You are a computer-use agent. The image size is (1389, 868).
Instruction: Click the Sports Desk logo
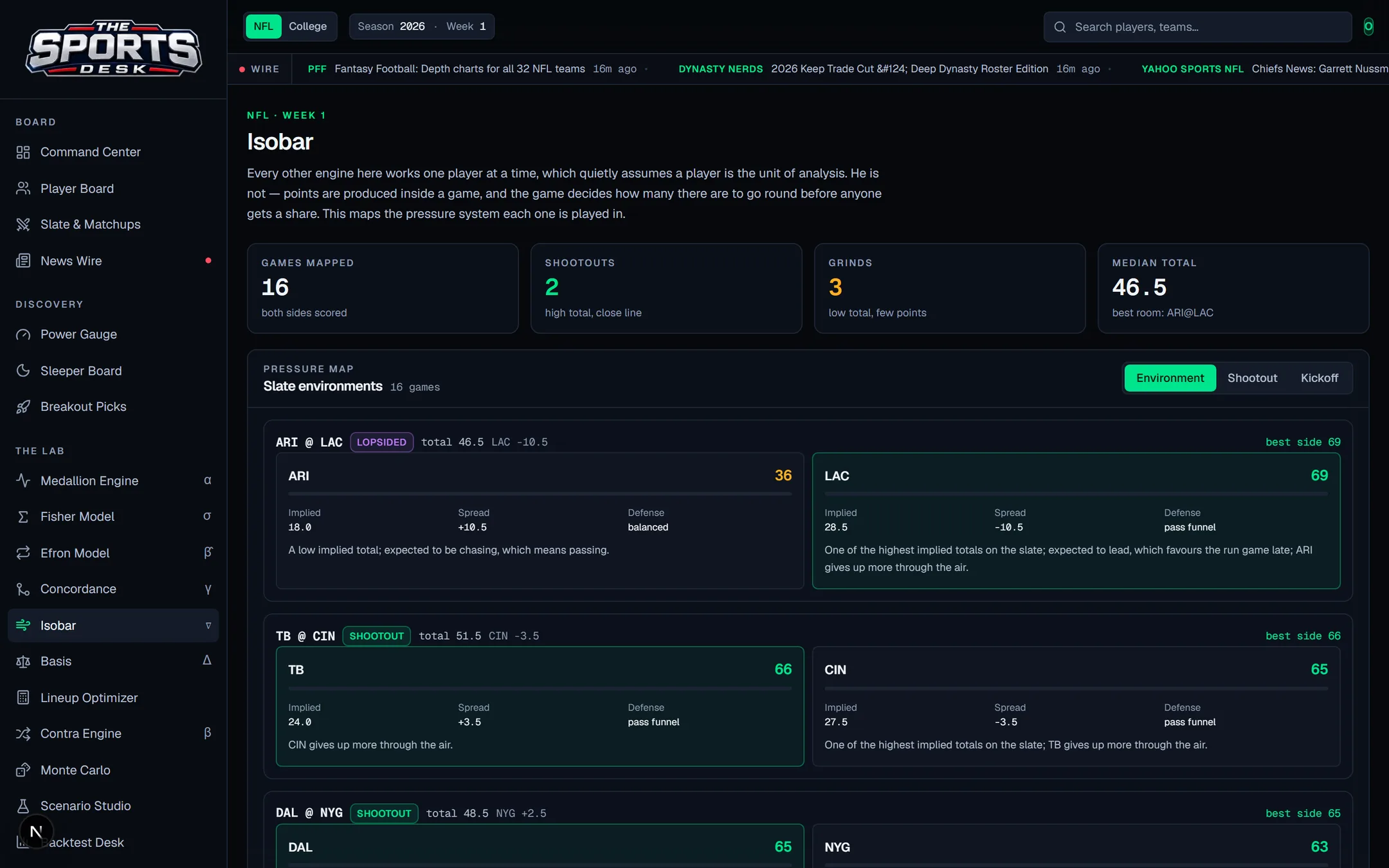pyautogui.click(x=113, y=48)
